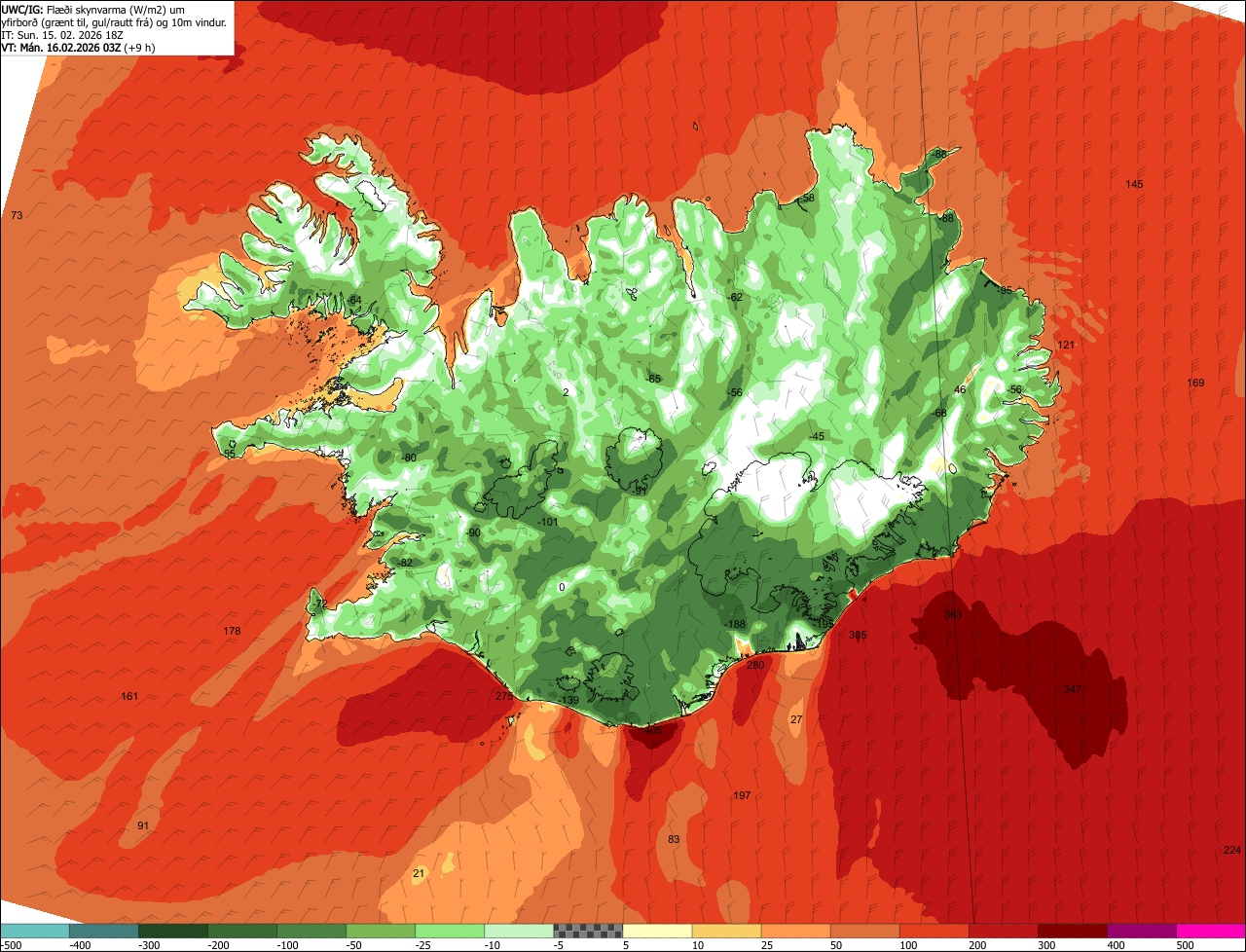Click the valid time 'VT: Mán. 16.02.2026 03Z (+9 h)'

tap(78, 47)
